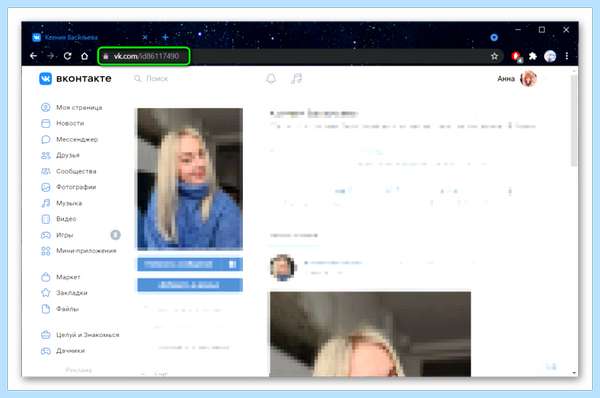The width and height of the screenshot is (600, 398).
Task: Open the Extensions puzzle icon
Action: click(533, 56)
